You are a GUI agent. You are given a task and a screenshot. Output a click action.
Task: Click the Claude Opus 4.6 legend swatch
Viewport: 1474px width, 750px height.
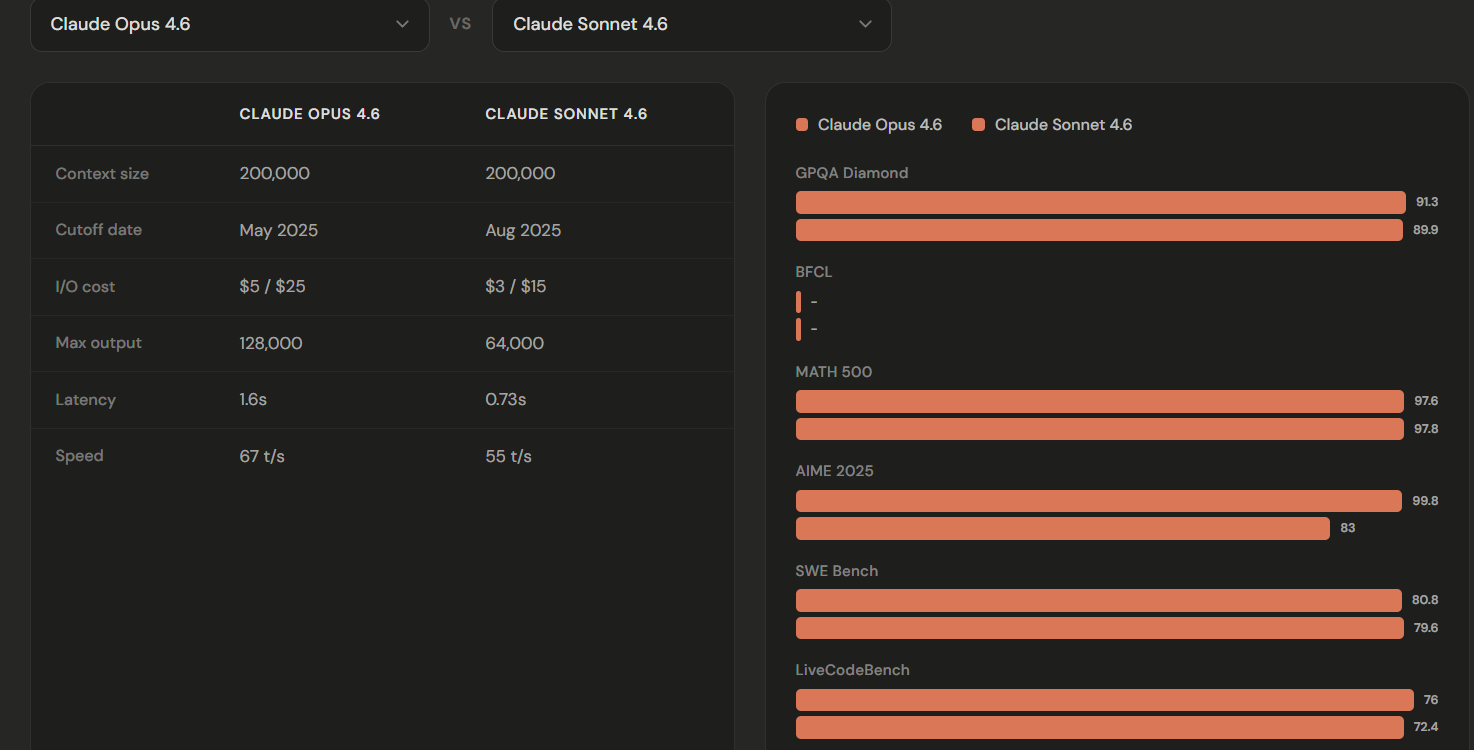tap(802, 125)
